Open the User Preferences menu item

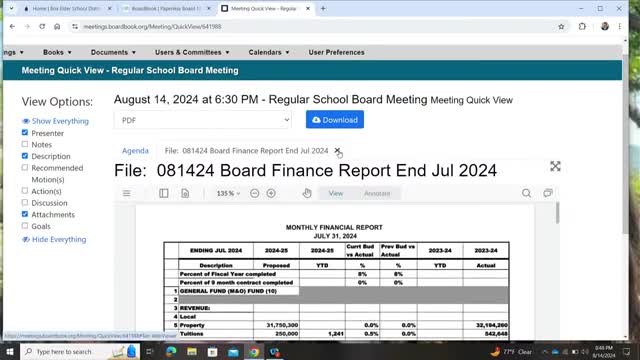tap(336, 52)
